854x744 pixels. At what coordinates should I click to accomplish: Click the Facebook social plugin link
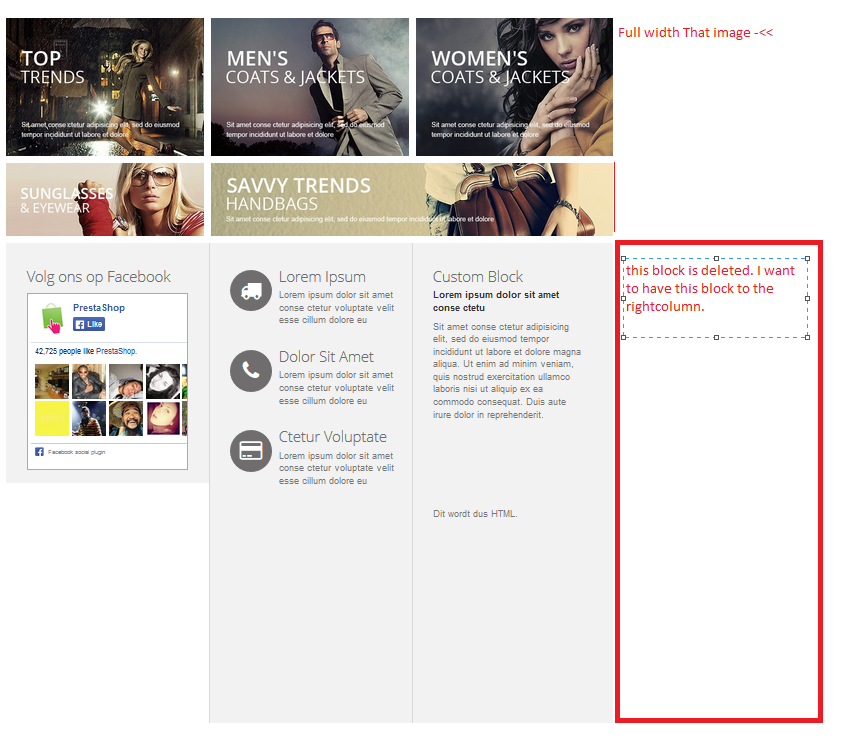click(x=76, y=452)
